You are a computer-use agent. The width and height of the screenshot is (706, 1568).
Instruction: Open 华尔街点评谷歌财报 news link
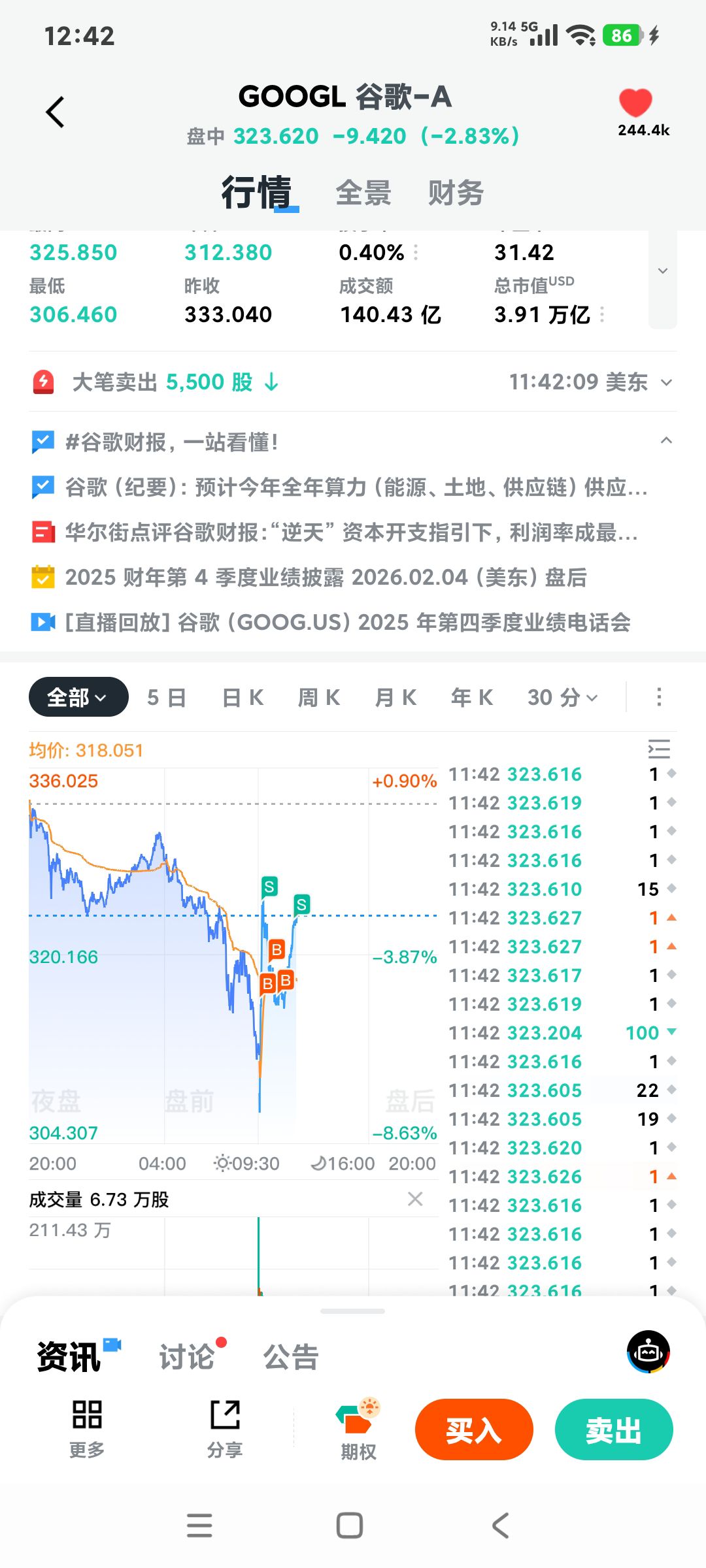[x=350, y=532]
